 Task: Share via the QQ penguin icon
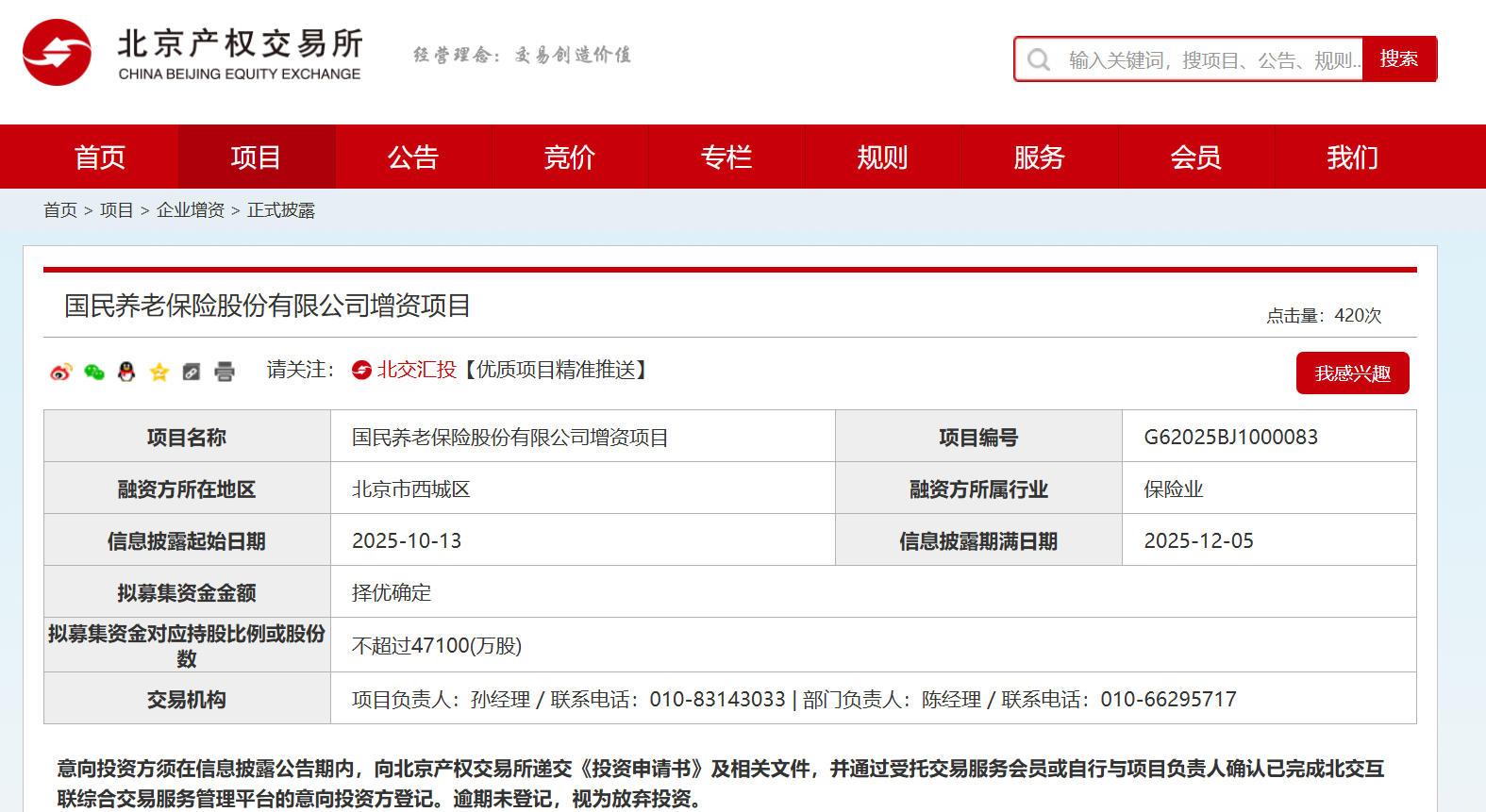click(126, 372)
